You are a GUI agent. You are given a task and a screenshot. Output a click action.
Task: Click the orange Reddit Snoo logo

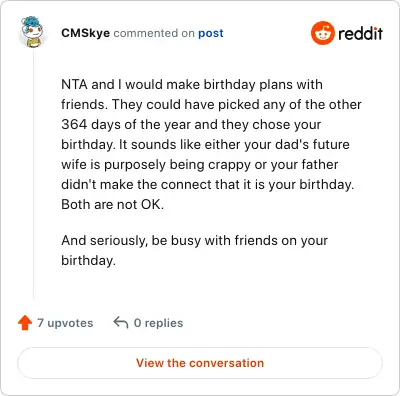point(322,33)
